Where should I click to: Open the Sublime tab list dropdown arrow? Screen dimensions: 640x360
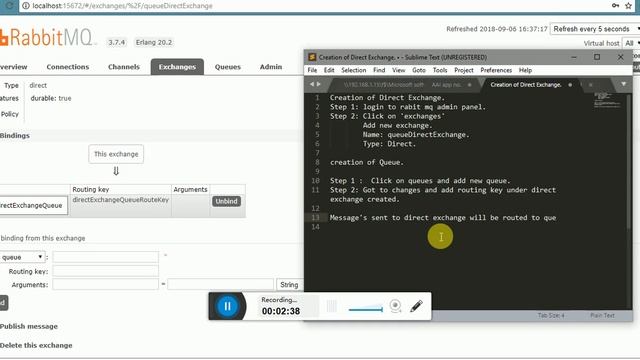click(623, 84)
